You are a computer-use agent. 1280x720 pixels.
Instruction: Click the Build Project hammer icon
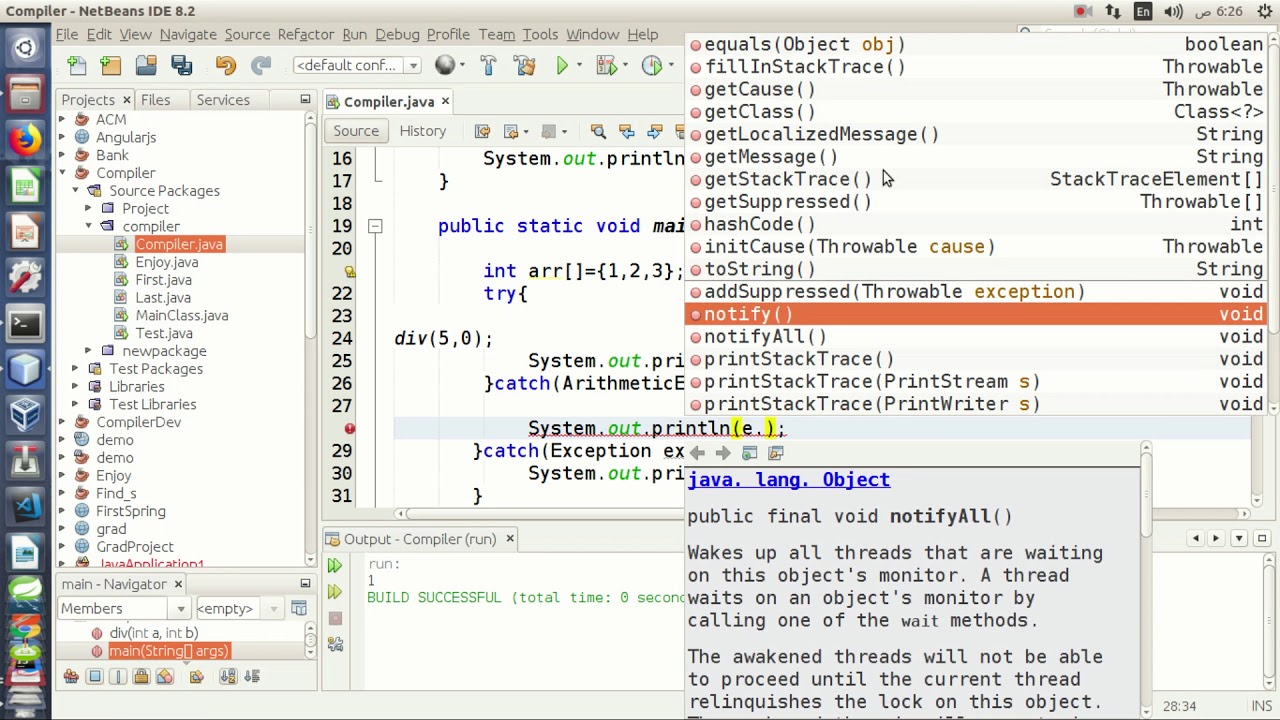click(488, 66)
